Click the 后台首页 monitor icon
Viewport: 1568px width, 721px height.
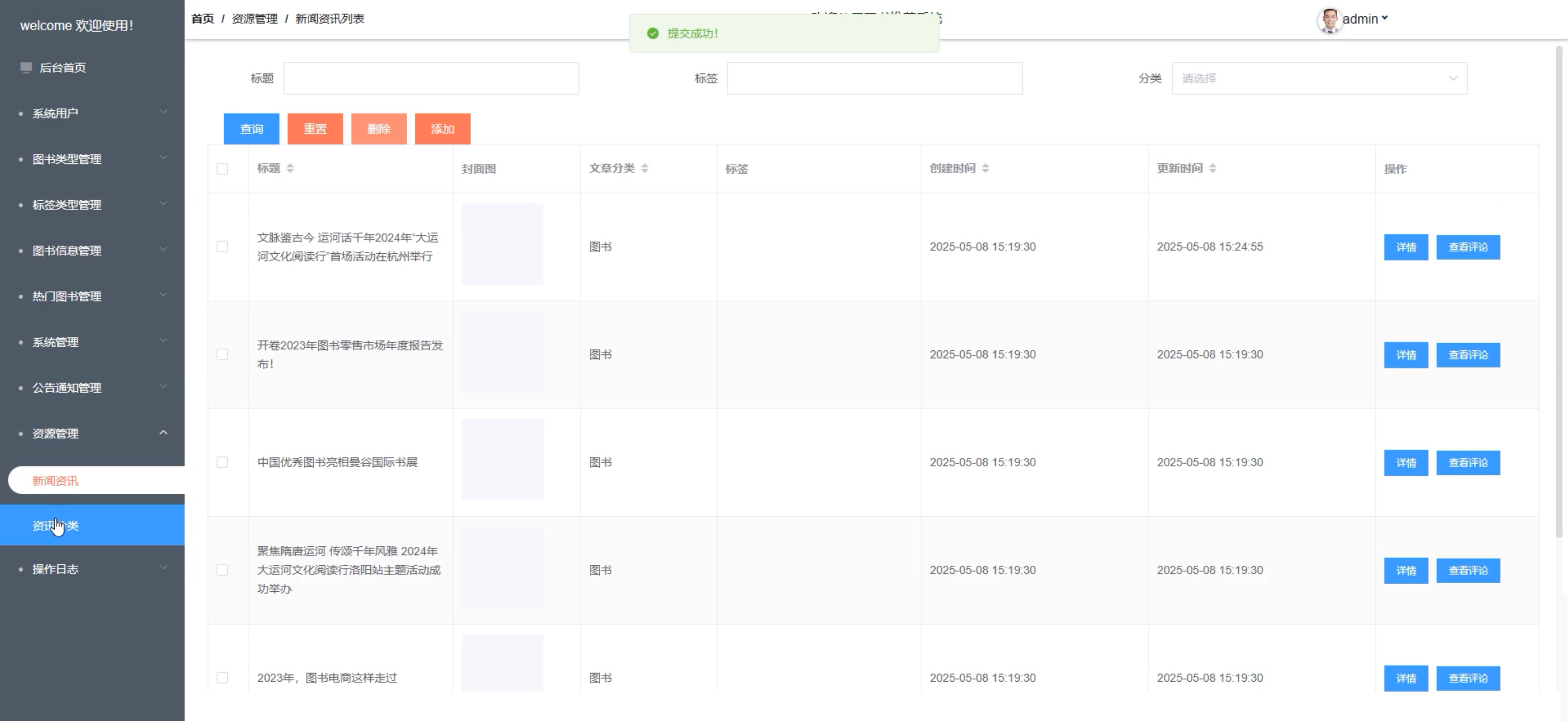(26, 67)
